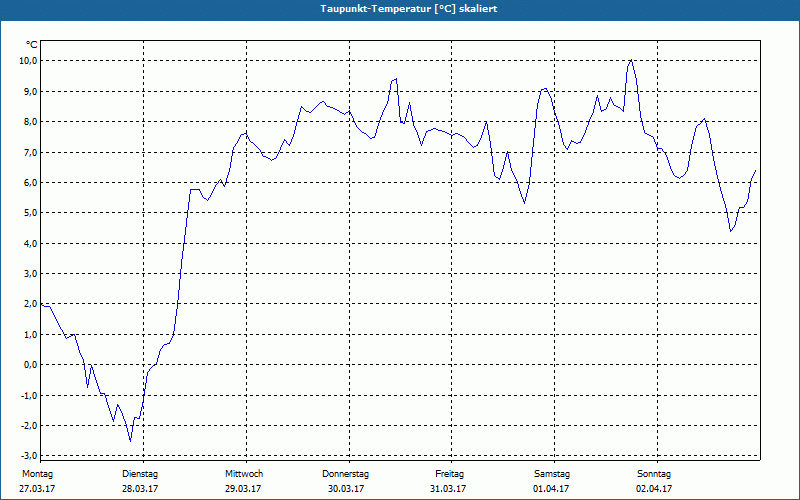Click the 0,0 y-axis label
Image resolution: width=800 pixels, height=500 pixels.
tap(30, 365)
